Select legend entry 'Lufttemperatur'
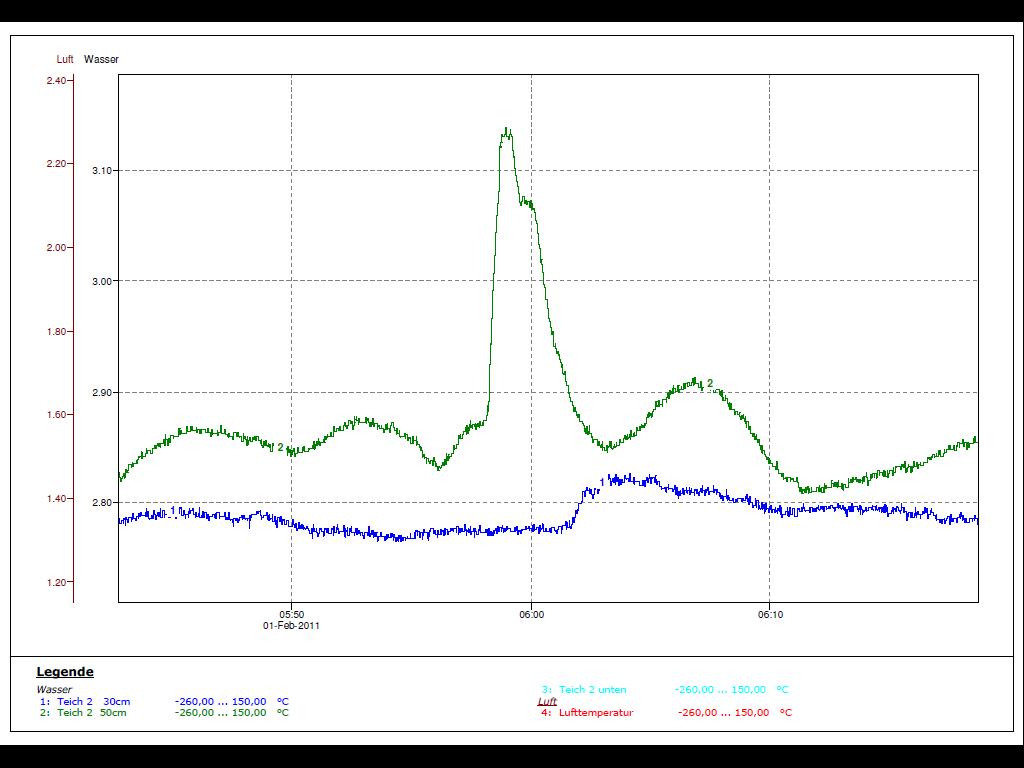The image size is (1024, 768). pyautogui.click(x=595, y=713)
